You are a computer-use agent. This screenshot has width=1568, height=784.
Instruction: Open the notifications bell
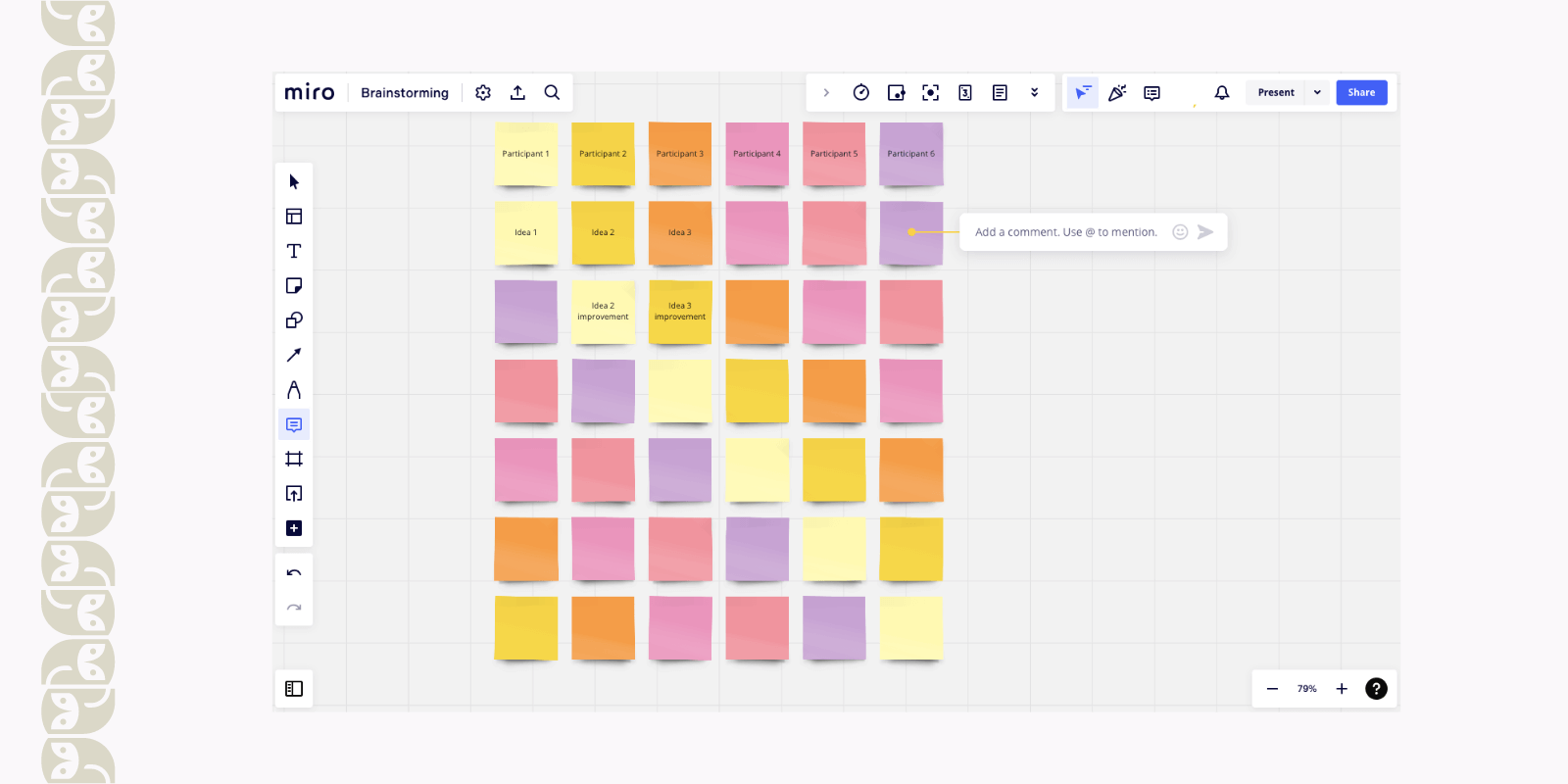1222,92
